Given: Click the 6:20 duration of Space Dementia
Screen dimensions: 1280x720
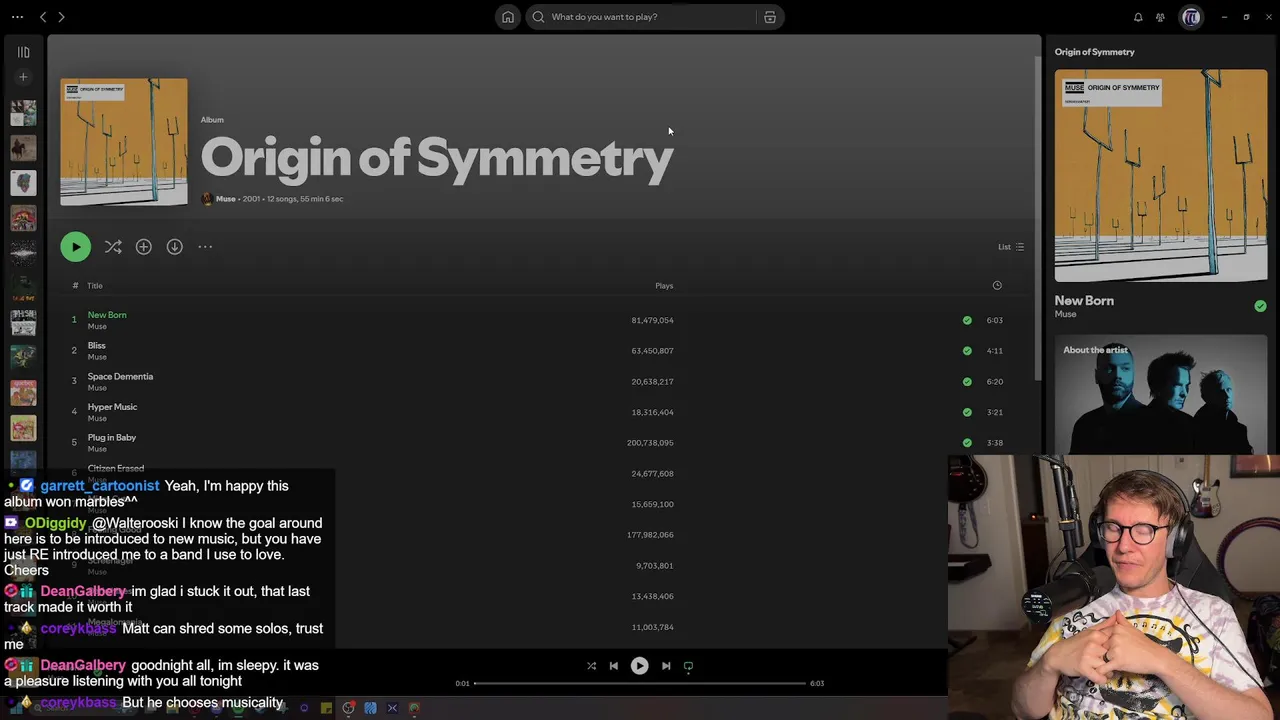Looking at the screenshot, I should (x=995, y=382).
